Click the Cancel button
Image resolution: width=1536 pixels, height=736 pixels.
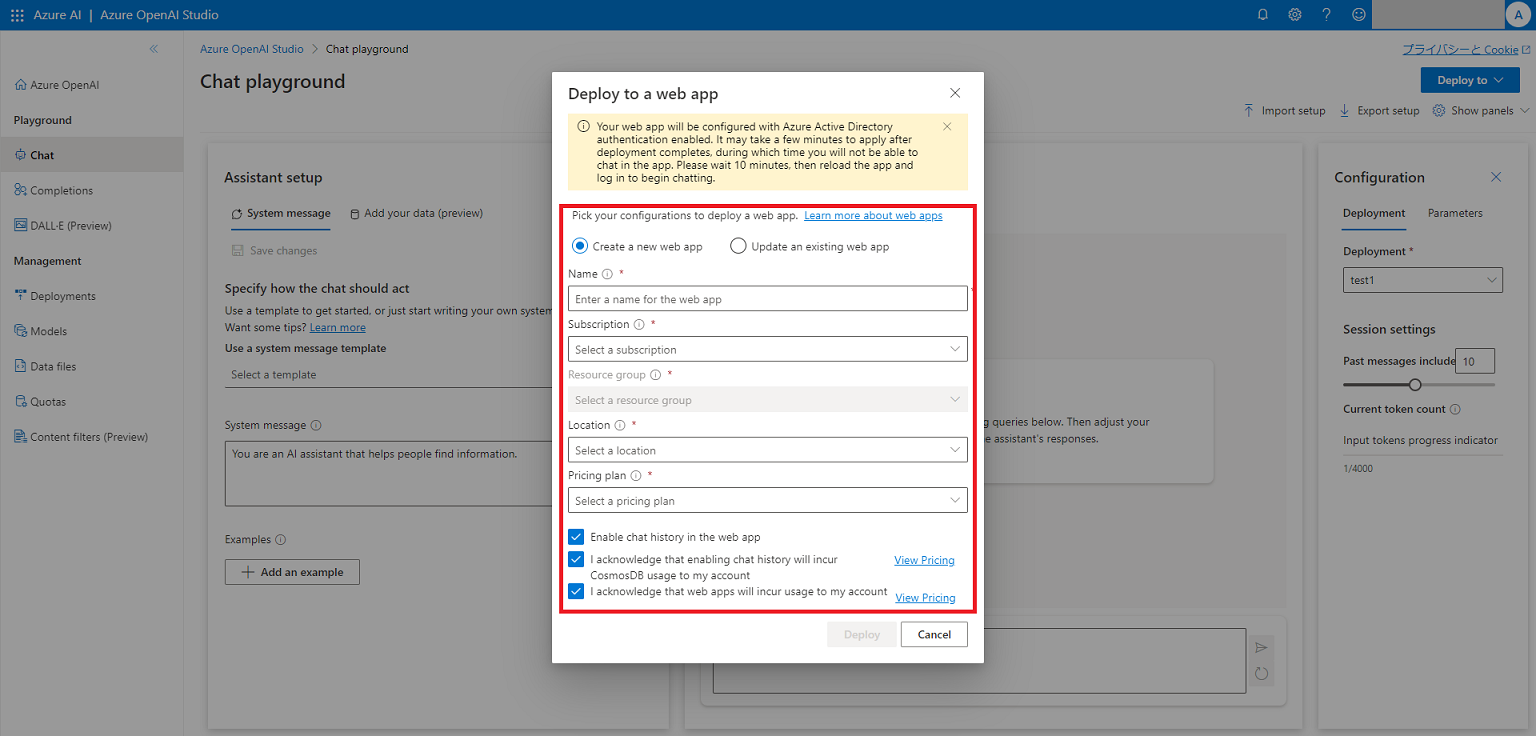934,634
